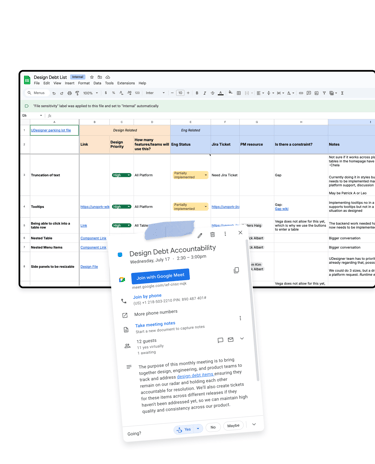Click the edit pencil icon on event popup
Screen dimensions: 375x464
200,236
